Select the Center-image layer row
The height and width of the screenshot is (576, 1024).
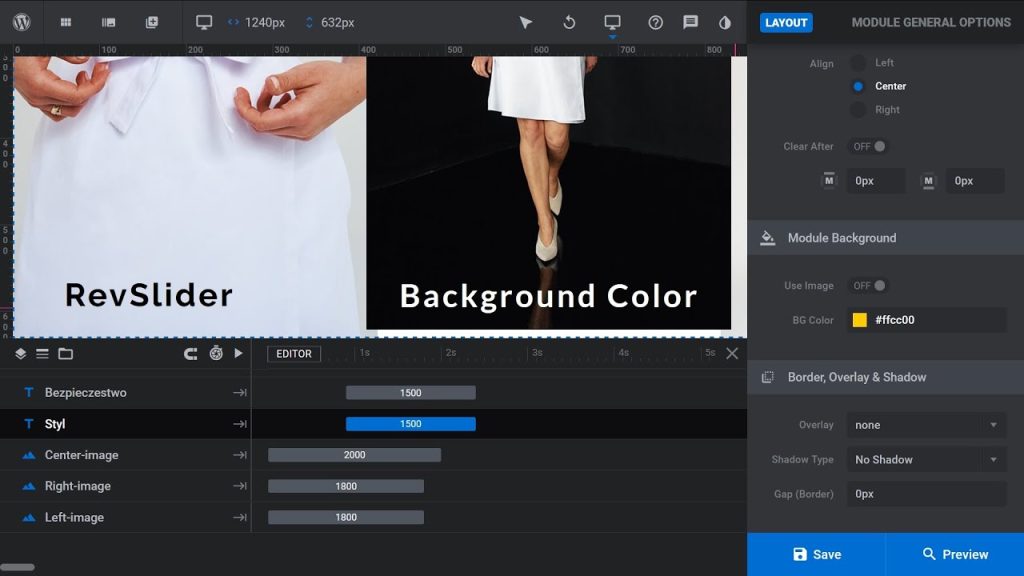click(125, 455)
